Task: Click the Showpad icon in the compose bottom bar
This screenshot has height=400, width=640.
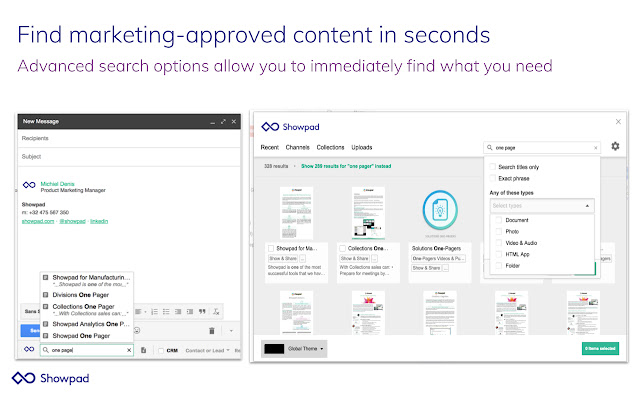Action: tap(29, 349)
